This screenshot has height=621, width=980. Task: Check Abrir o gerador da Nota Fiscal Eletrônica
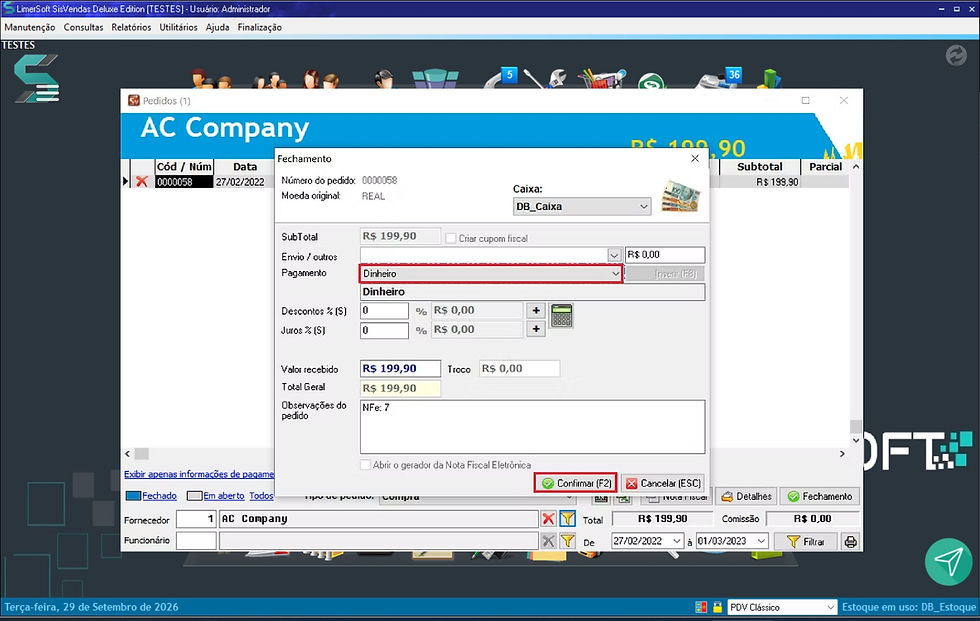pyautogui.click(x=366, y=465)
